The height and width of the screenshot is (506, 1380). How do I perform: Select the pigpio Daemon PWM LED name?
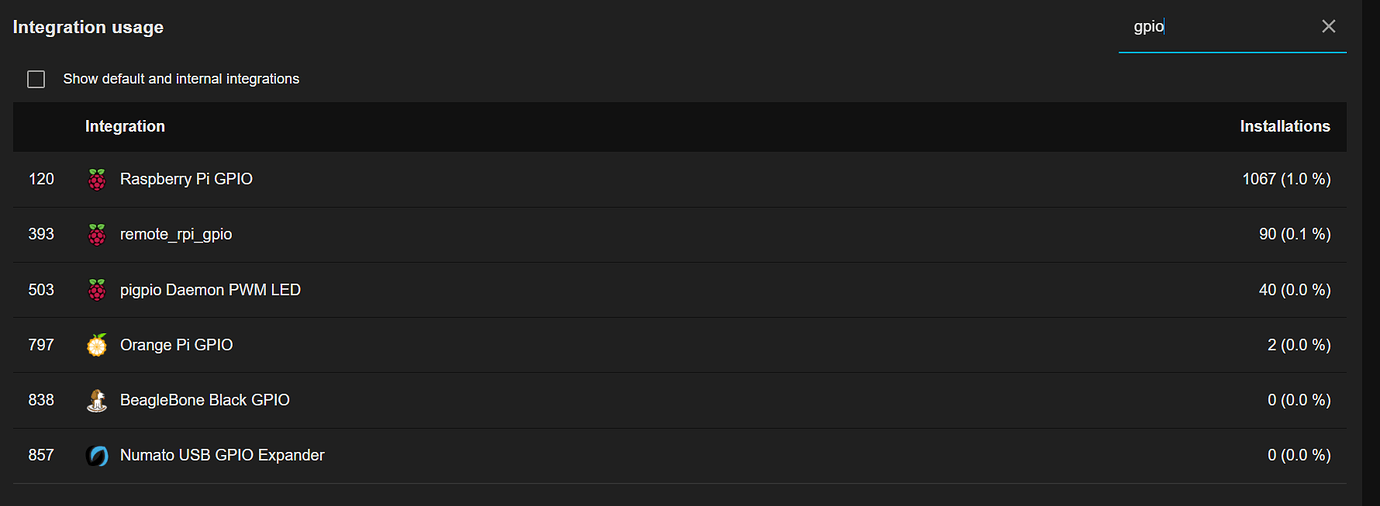click(210, 290)
